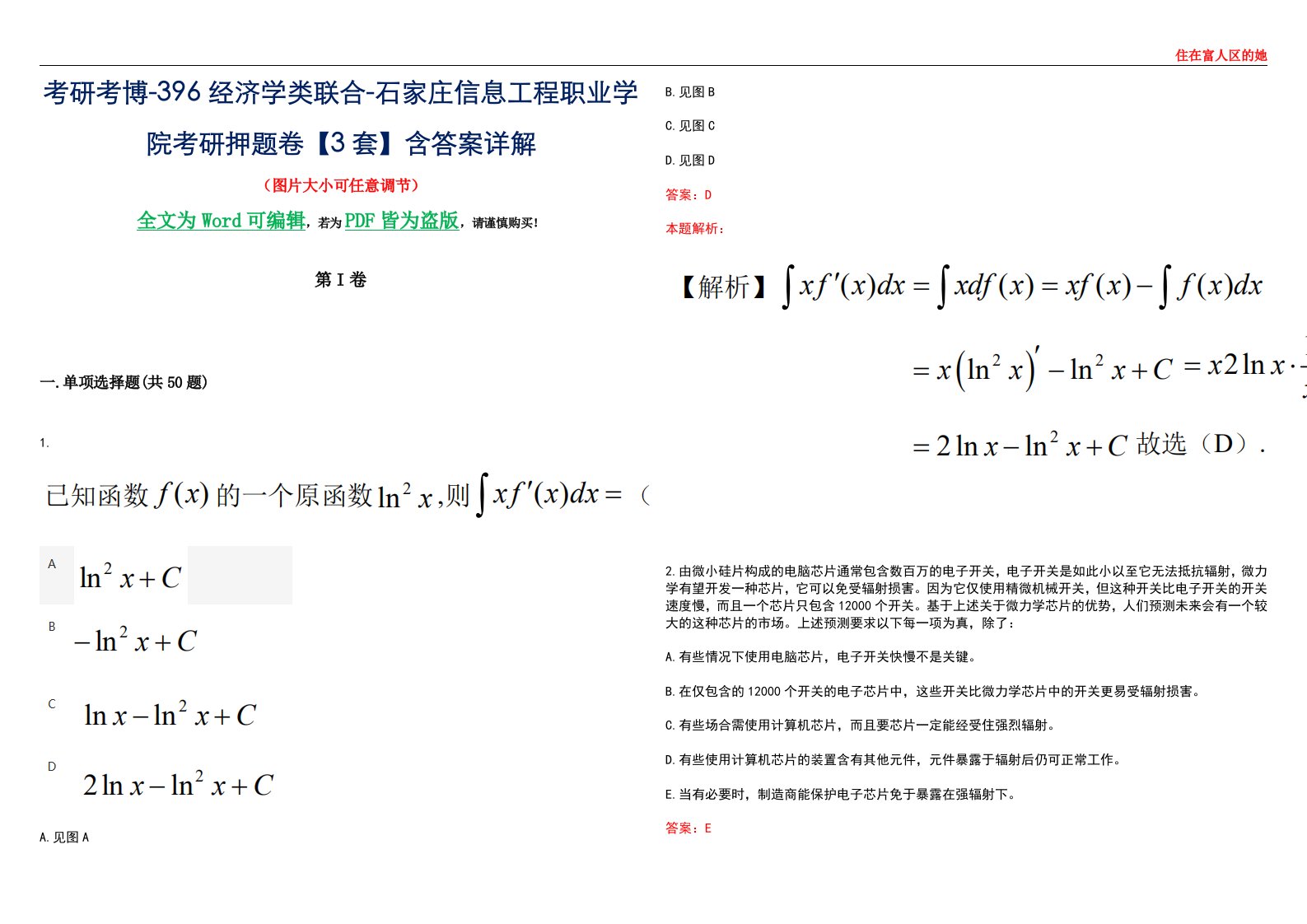Click the red label '本题解析:'
The width and height of the screenshot is (1307, 924).
pos(695,229)
